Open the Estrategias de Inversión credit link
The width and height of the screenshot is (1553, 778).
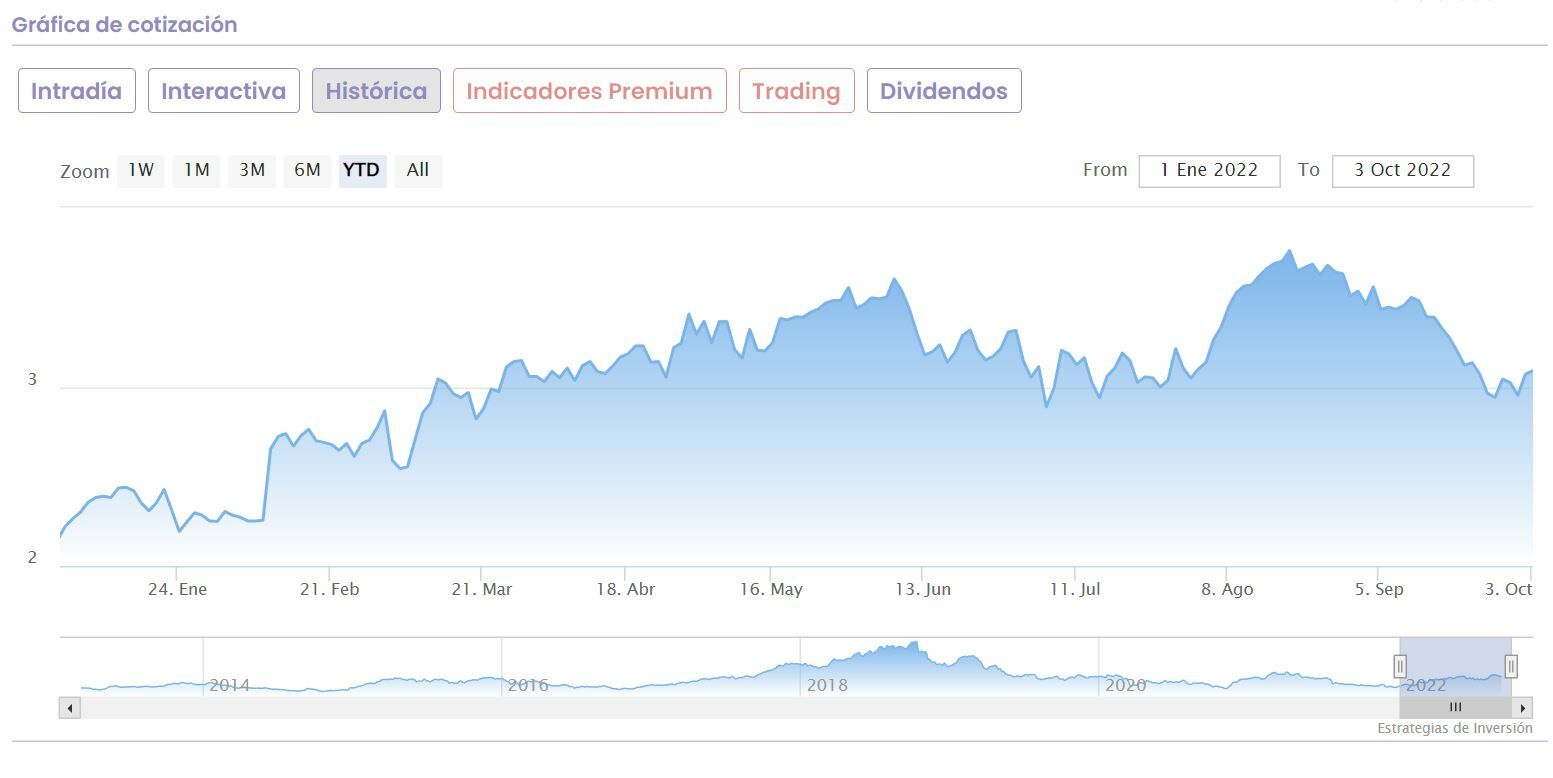click(1454, 728)
